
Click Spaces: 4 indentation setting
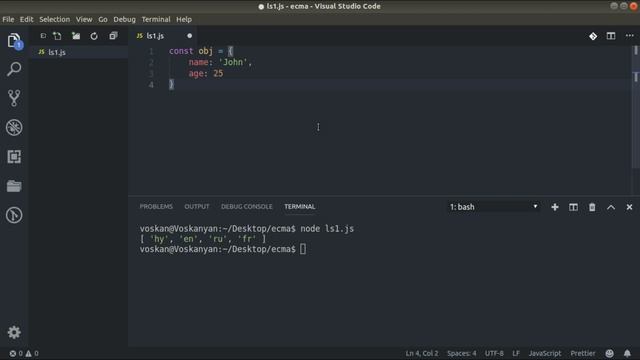click(x=462, y=353)
